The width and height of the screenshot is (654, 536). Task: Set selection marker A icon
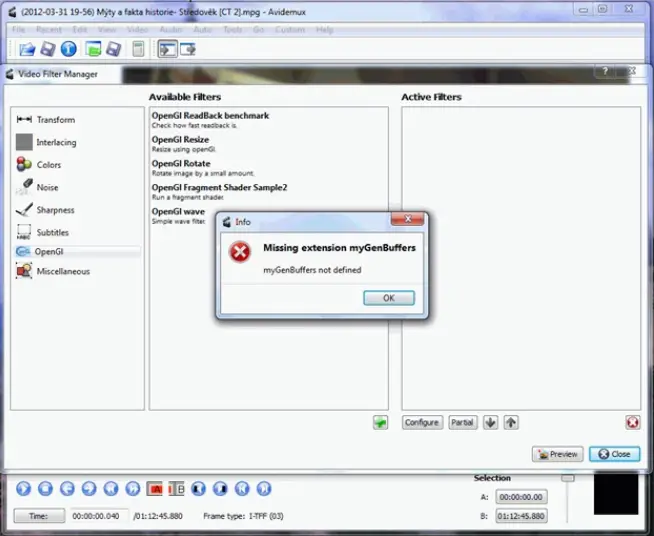[x=155, y=488]
